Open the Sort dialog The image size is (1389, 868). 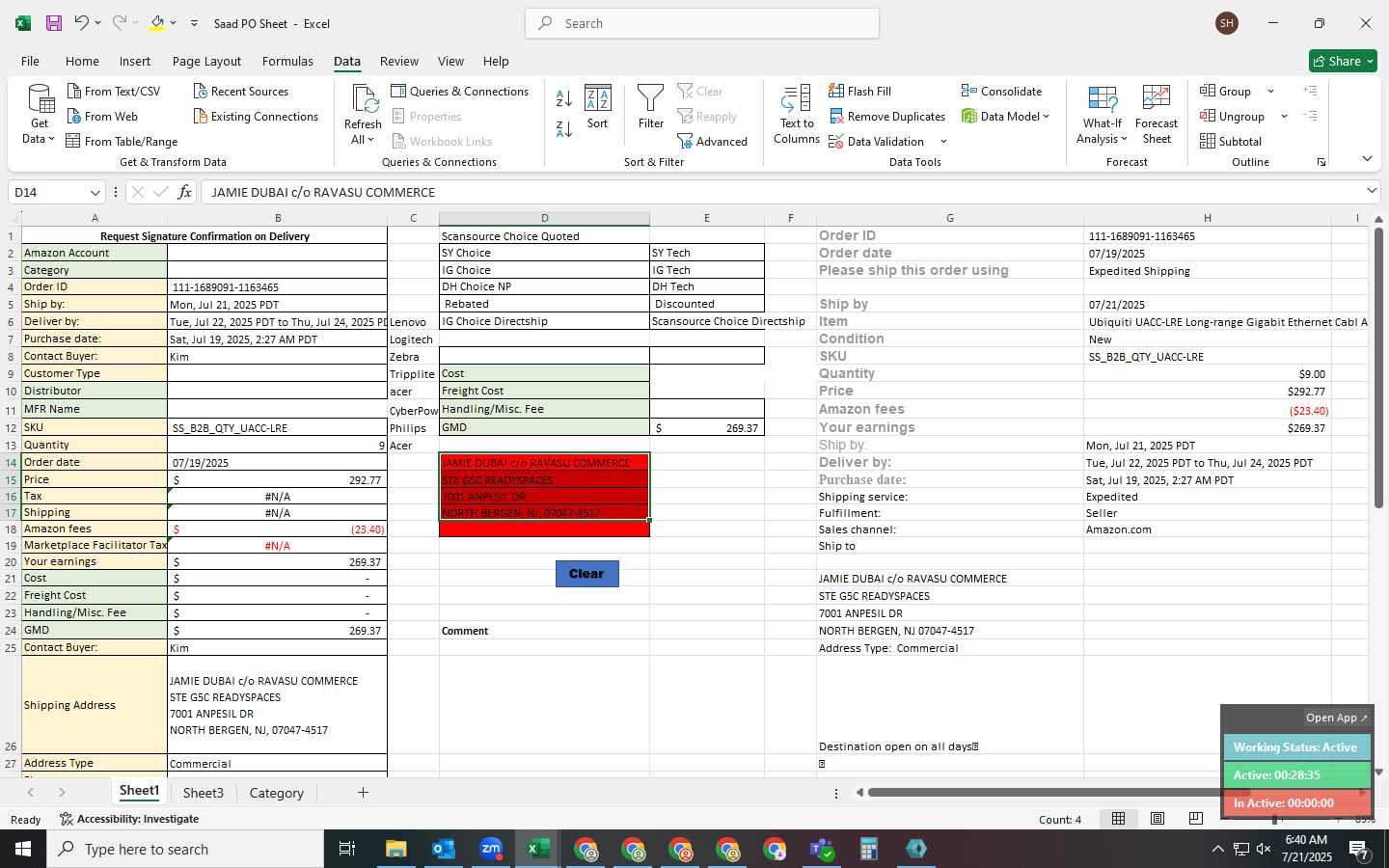[598, 107]
